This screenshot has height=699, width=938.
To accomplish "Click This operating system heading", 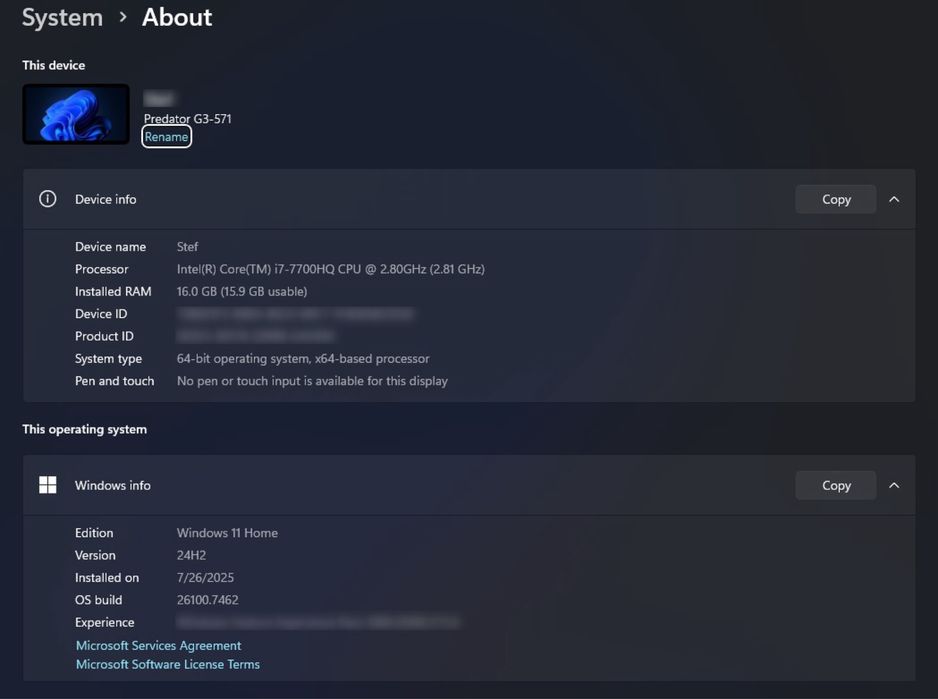I will pos(84,429).
